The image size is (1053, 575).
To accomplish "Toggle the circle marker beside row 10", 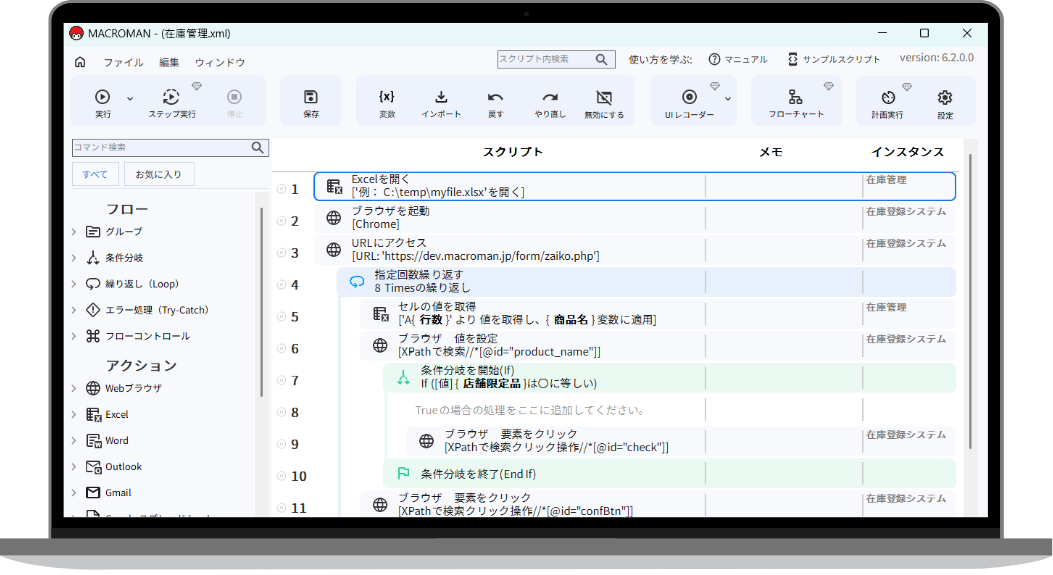I will tap(281, 476).
